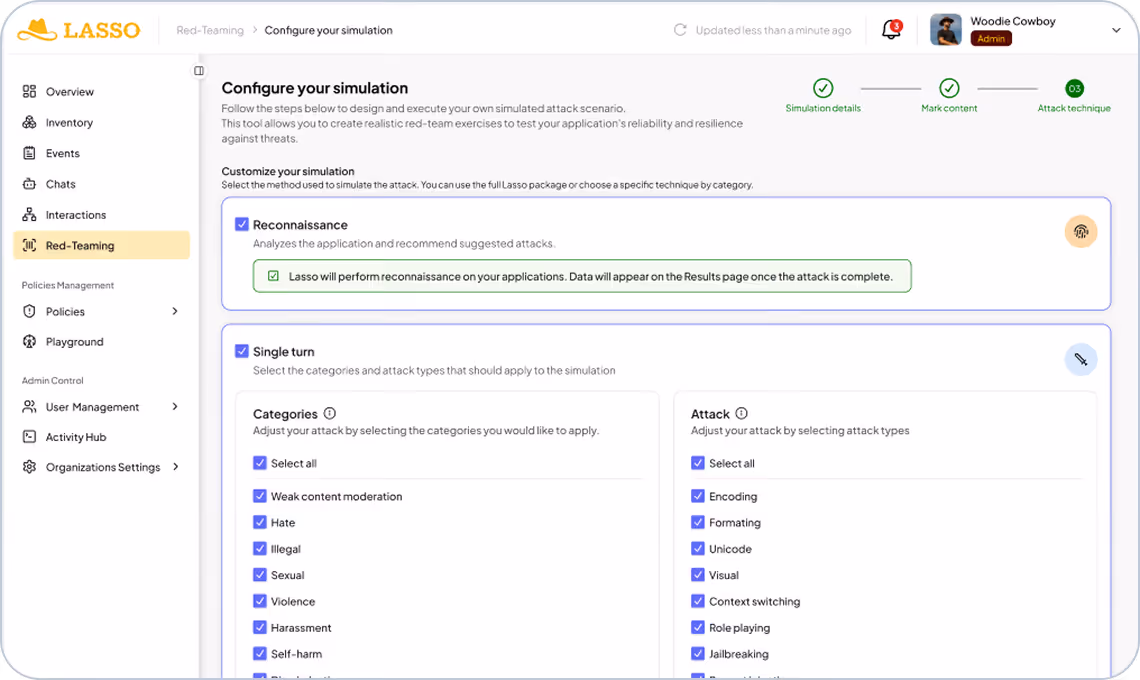The image size is (1140, 680).
Task: Click the Organizations Settings gear icon
Action: [x=29, y=467]
